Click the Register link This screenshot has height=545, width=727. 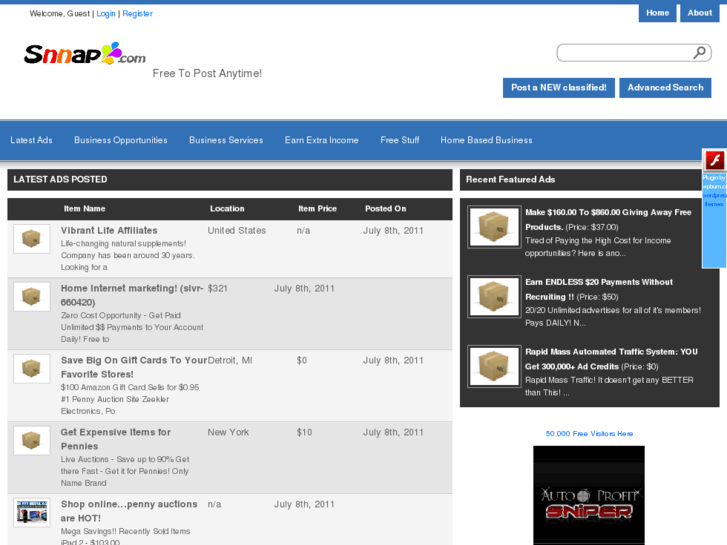(x=137, y=14)
